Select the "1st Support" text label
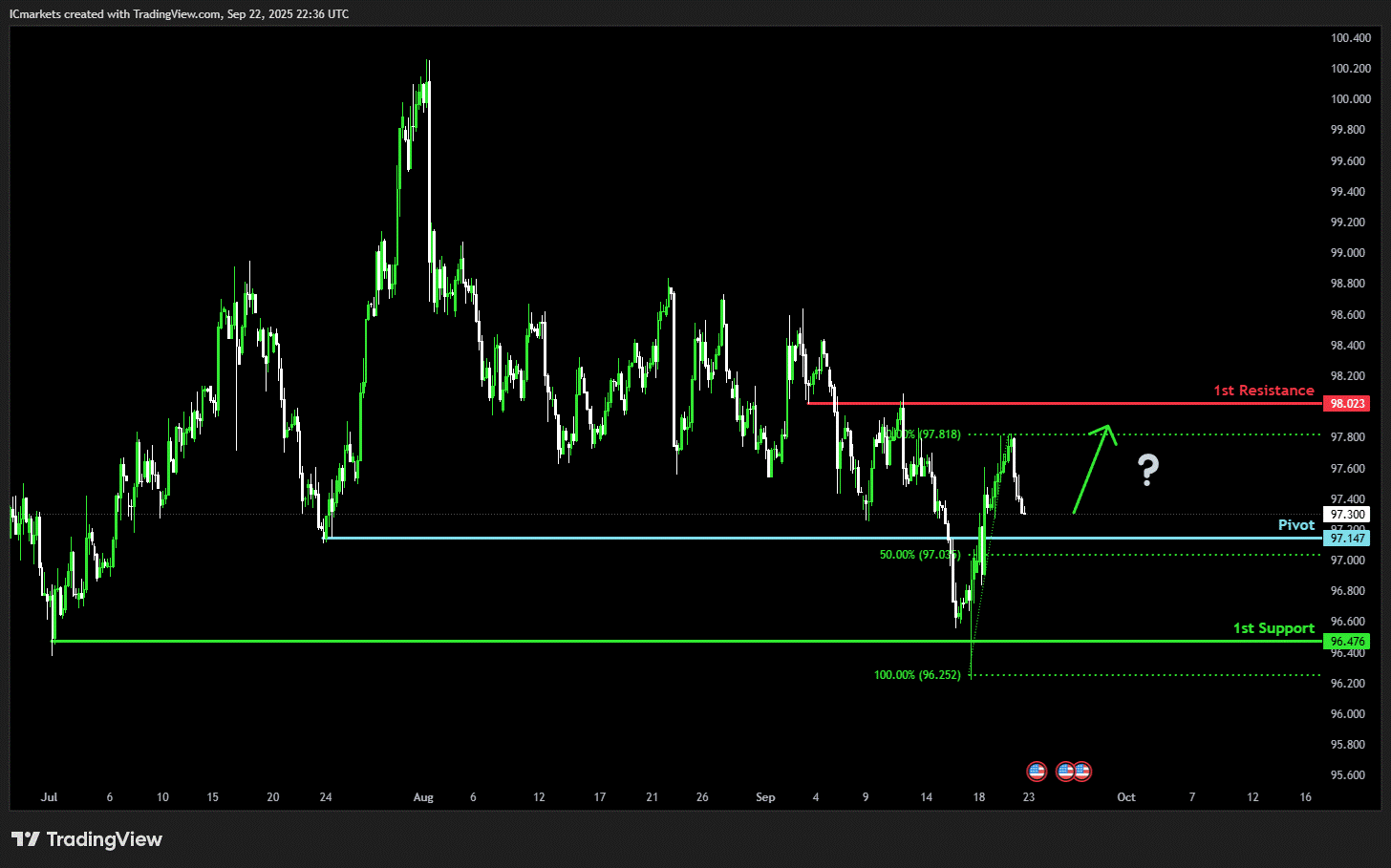This screenshot has height=868, width=1391. click(1273, 628)
